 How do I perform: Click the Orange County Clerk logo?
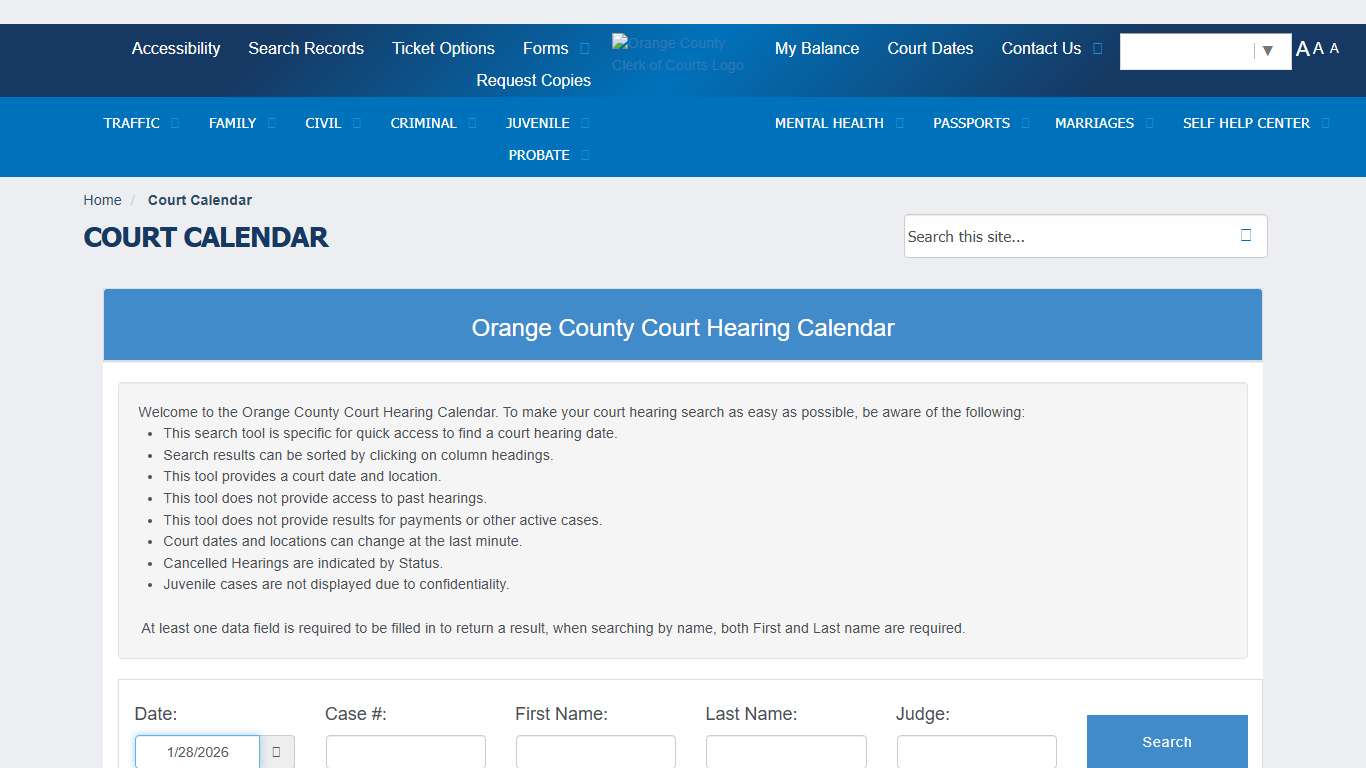pyautogui.click(x=677, y=54)
